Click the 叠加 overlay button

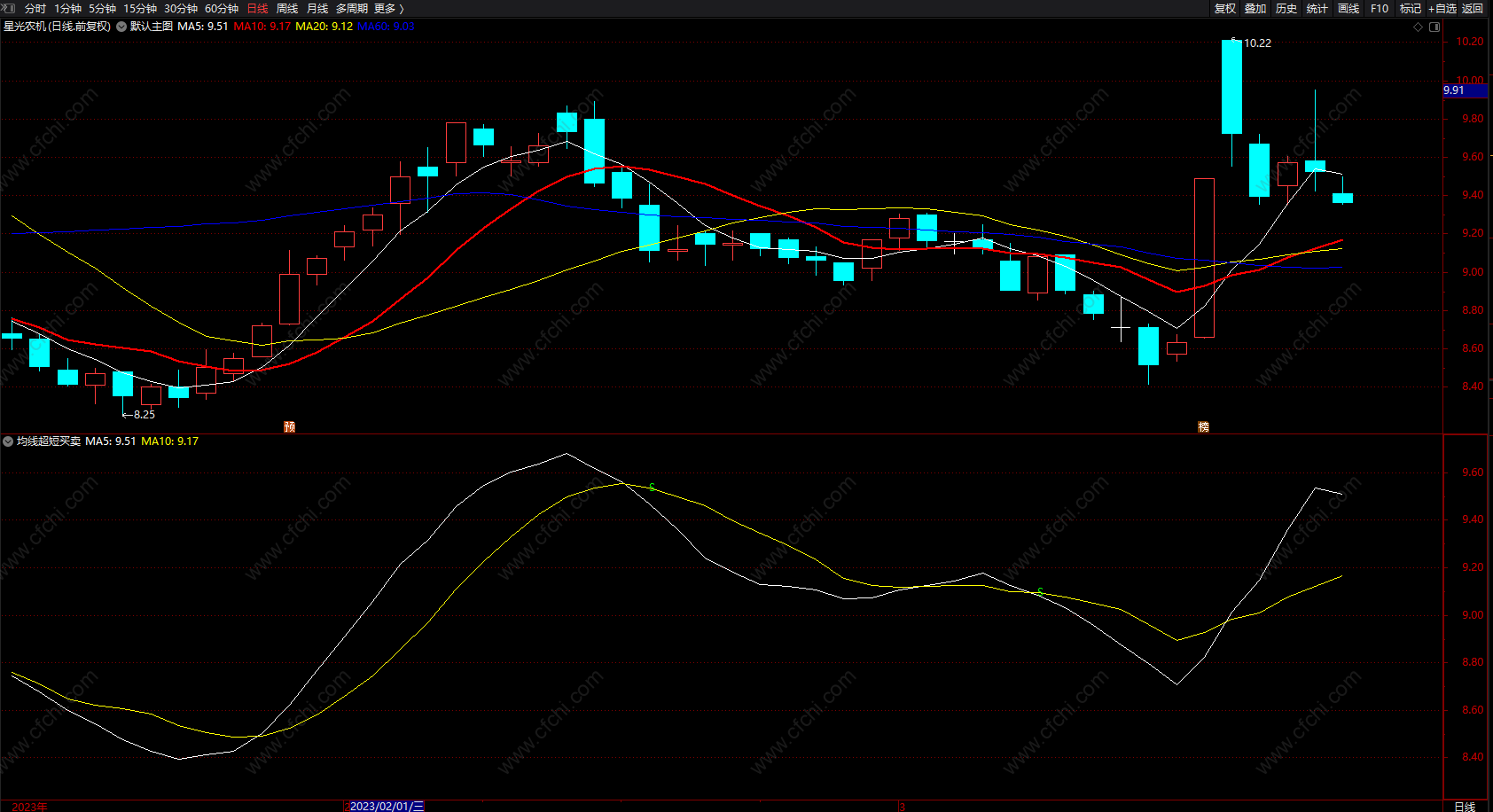(x=1255, y=8)
